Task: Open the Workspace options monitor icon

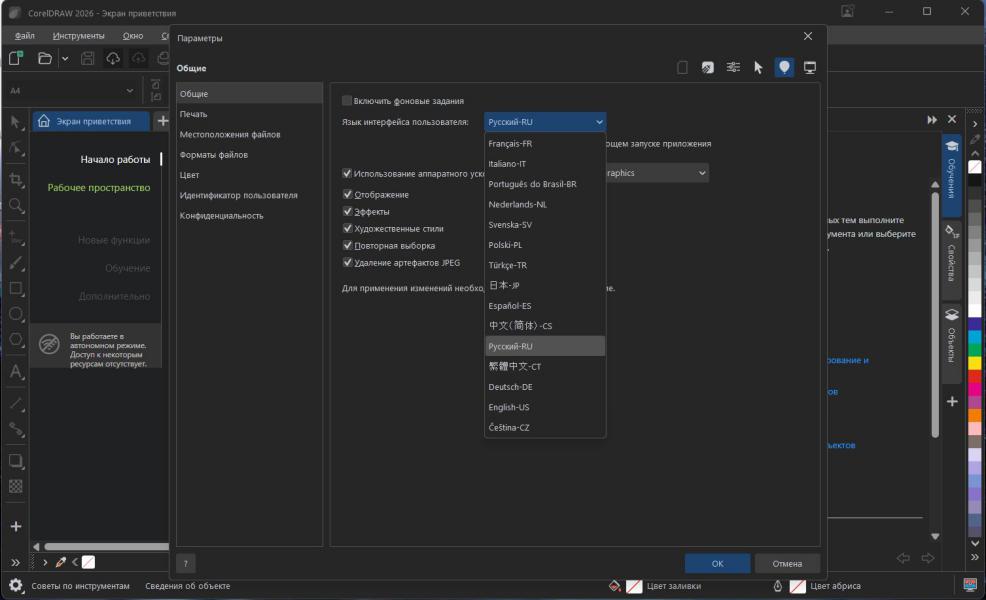Action: click(x=810, y=68)
